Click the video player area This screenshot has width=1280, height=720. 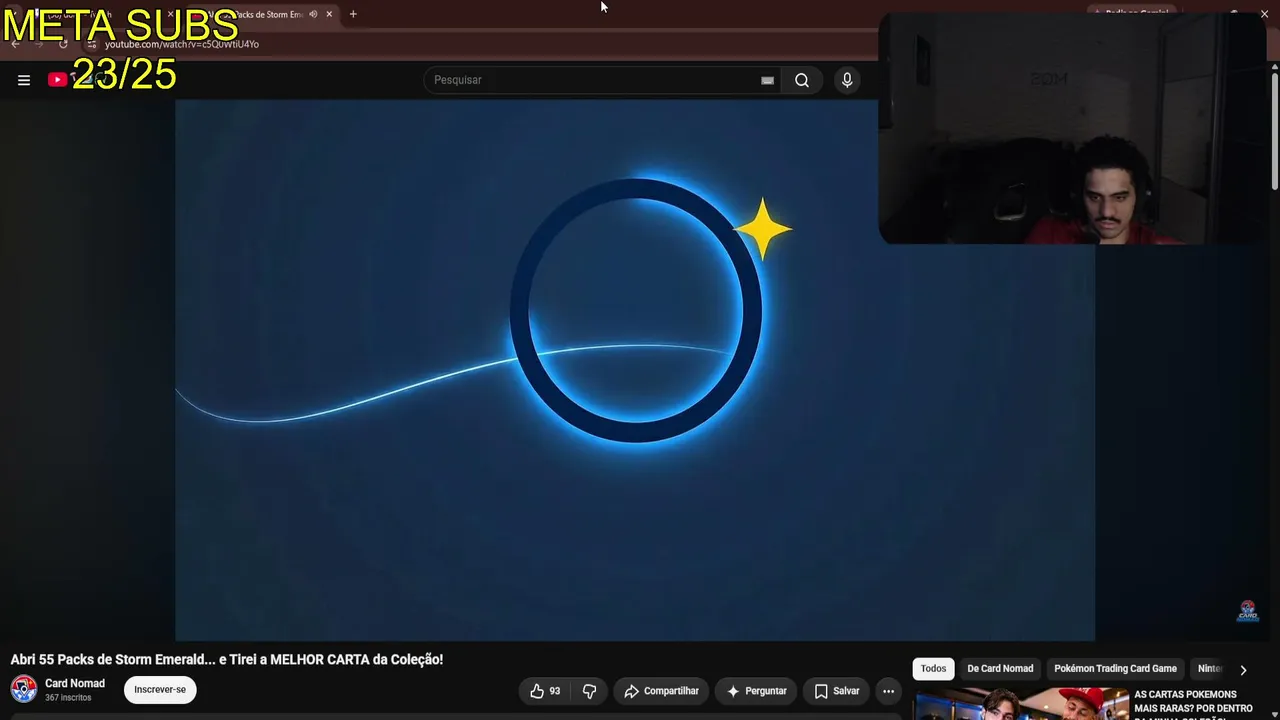[635, 370]
